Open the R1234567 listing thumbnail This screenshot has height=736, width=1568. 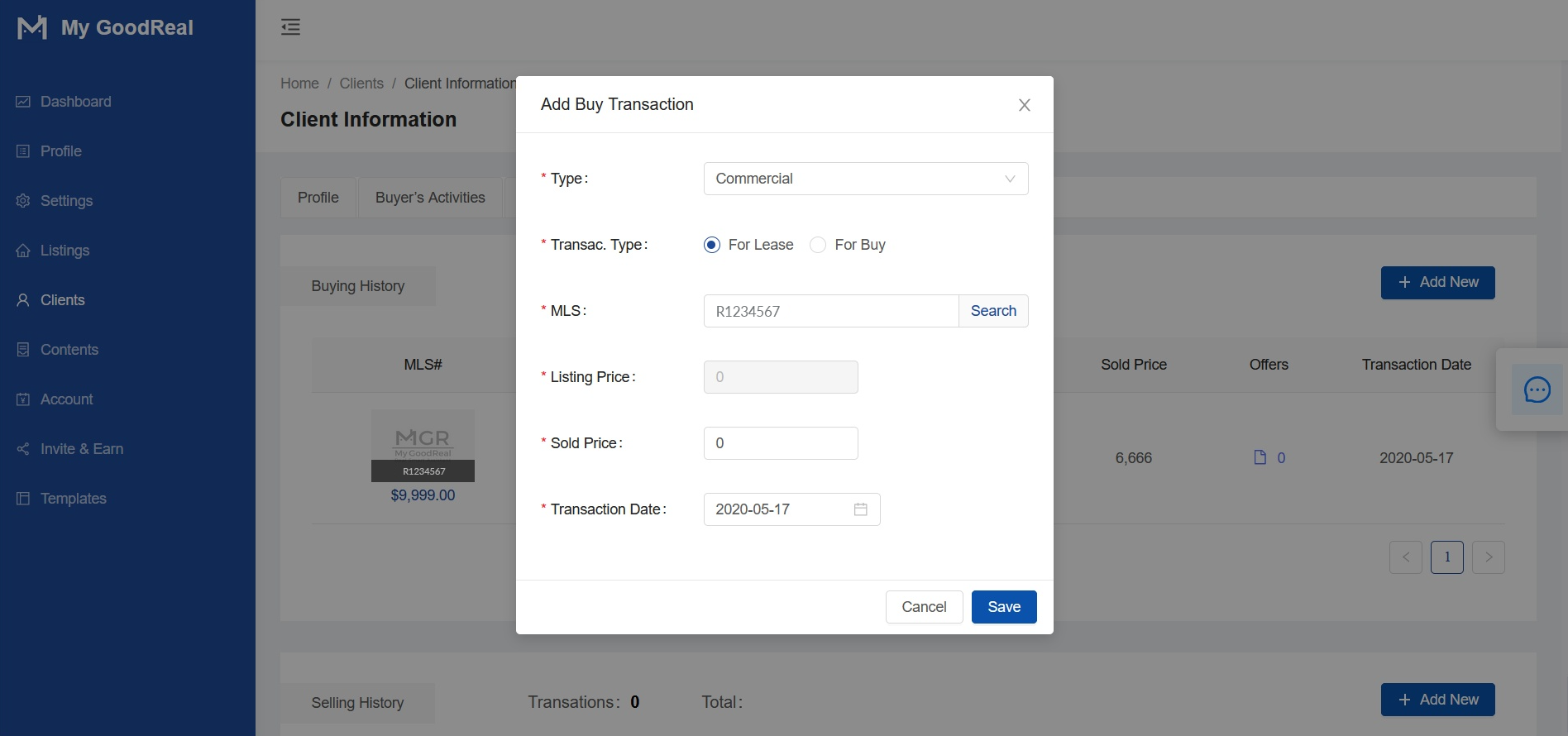tap(423, 446)
